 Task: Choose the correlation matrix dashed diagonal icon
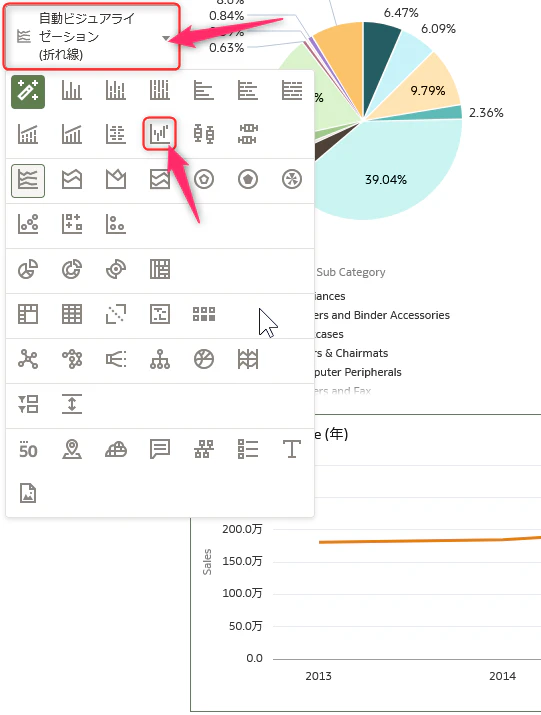pyautogui.click(x=116, y=314)
